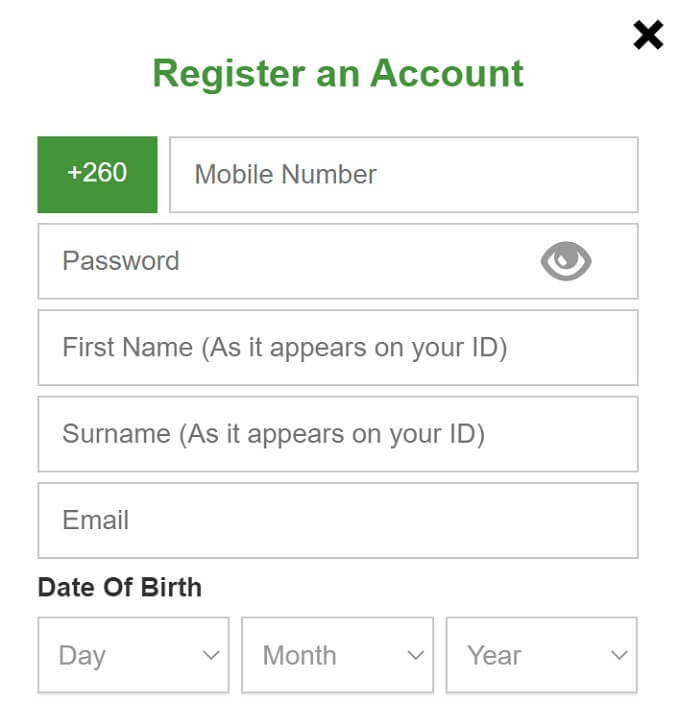Focus the Mobile Number input field
The image size is (680, 703).
coord(403,174)
